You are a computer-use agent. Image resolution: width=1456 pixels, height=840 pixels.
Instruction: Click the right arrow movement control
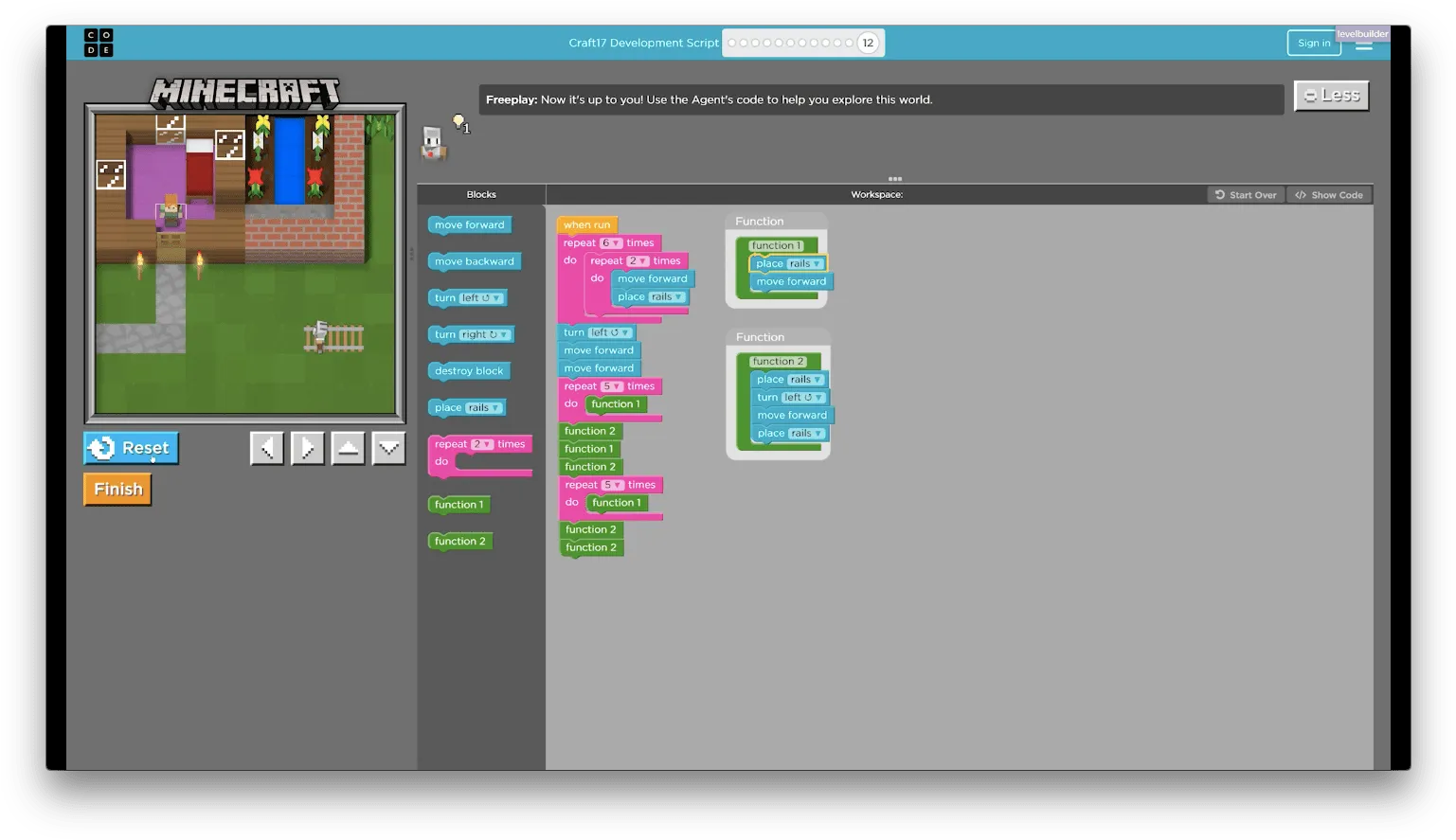click(x=308, y=448)
